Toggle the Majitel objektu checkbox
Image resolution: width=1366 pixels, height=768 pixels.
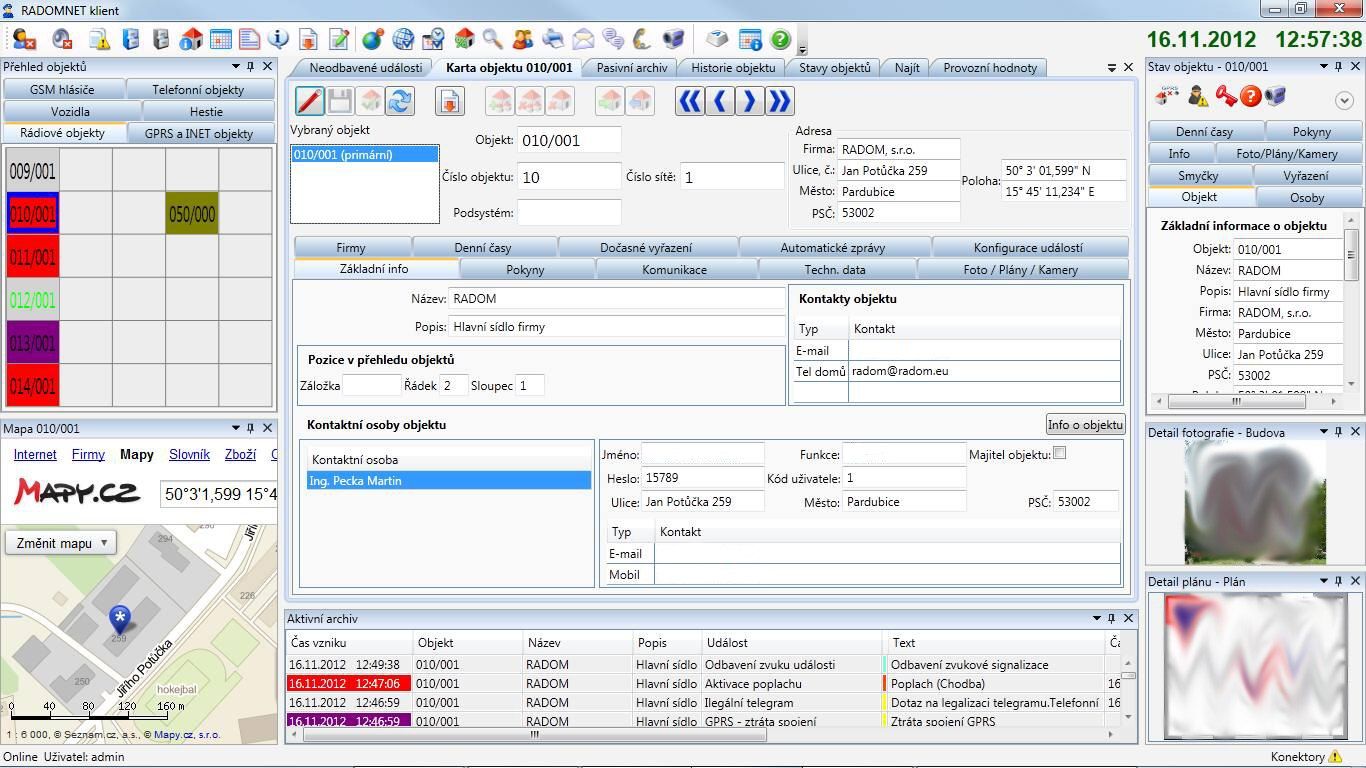[x=1060, y=453]
